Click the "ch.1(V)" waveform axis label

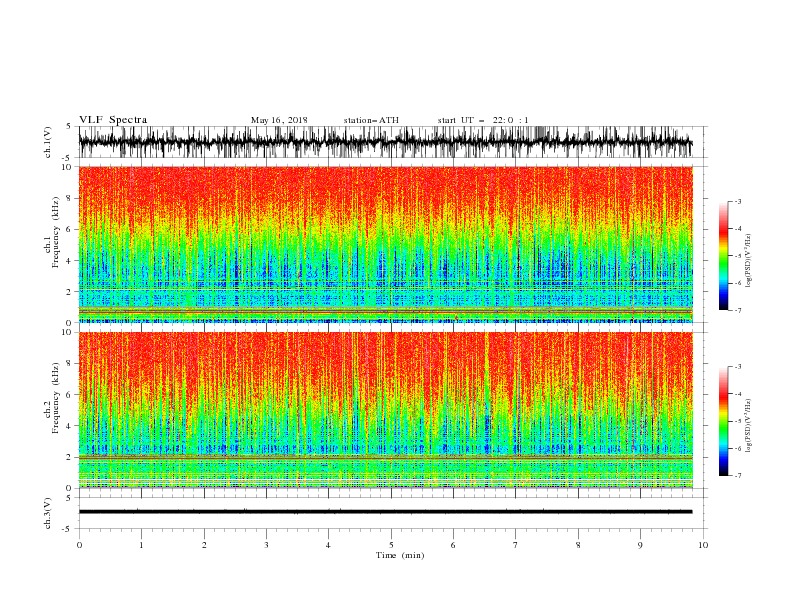pyautogui.click(x=48, y=142)
